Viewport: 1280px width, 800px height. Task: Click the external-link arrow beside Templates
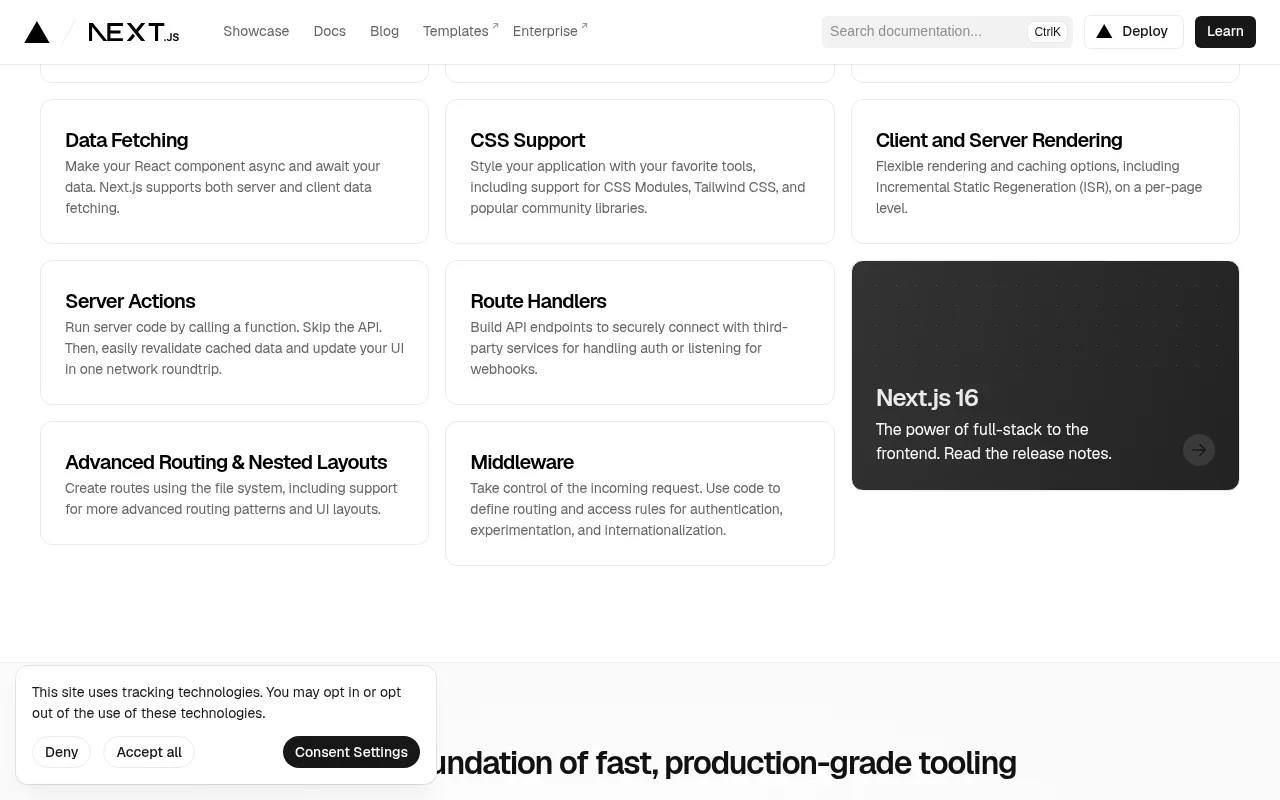pos(495,26)
